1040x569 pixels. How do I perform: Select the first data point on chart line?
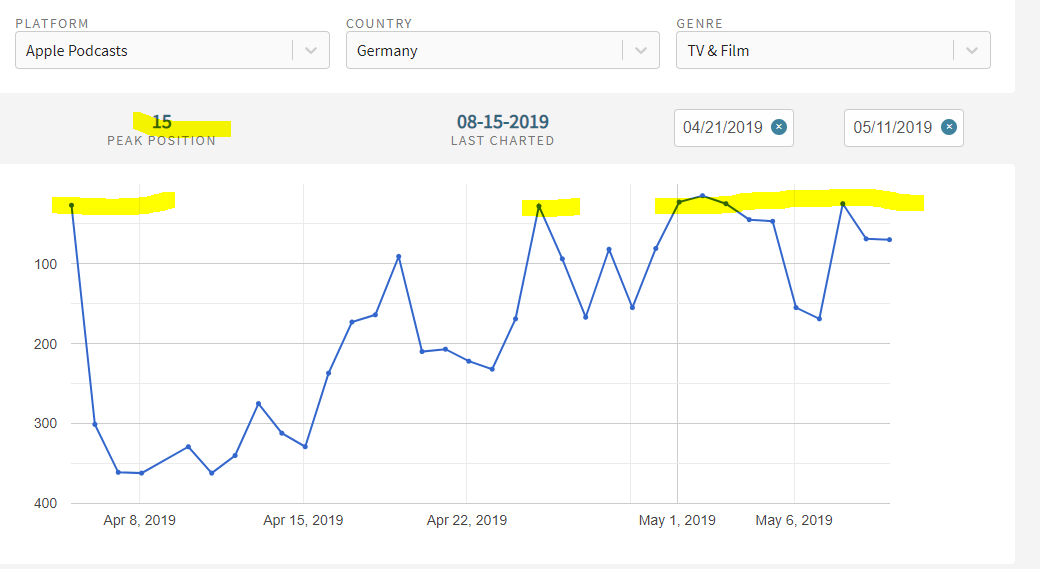click(x=72, y=206)
